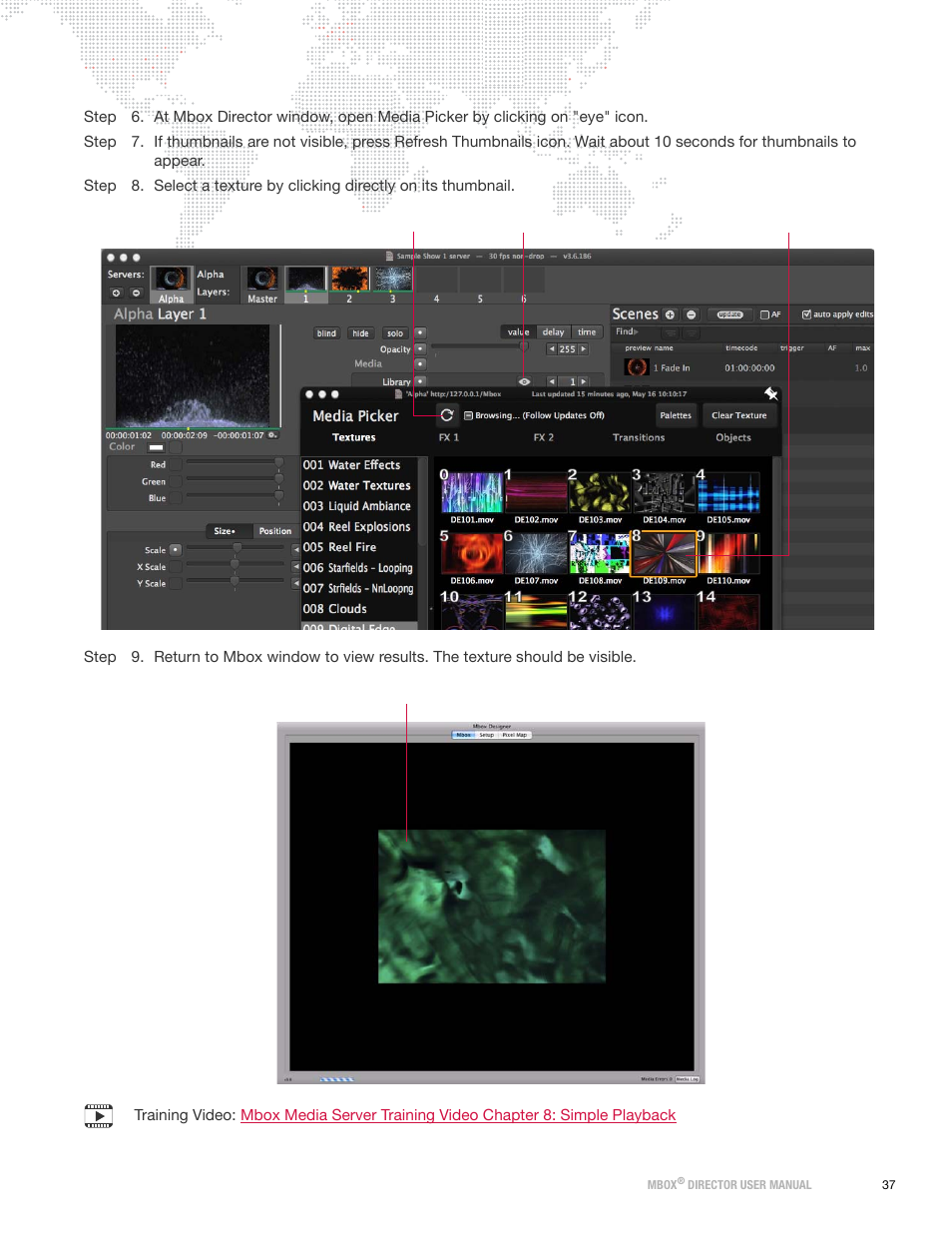Select the DE109.mov texture thumbnail
The height and width of the screenshot is (1233, 952).
pos(664,554)
